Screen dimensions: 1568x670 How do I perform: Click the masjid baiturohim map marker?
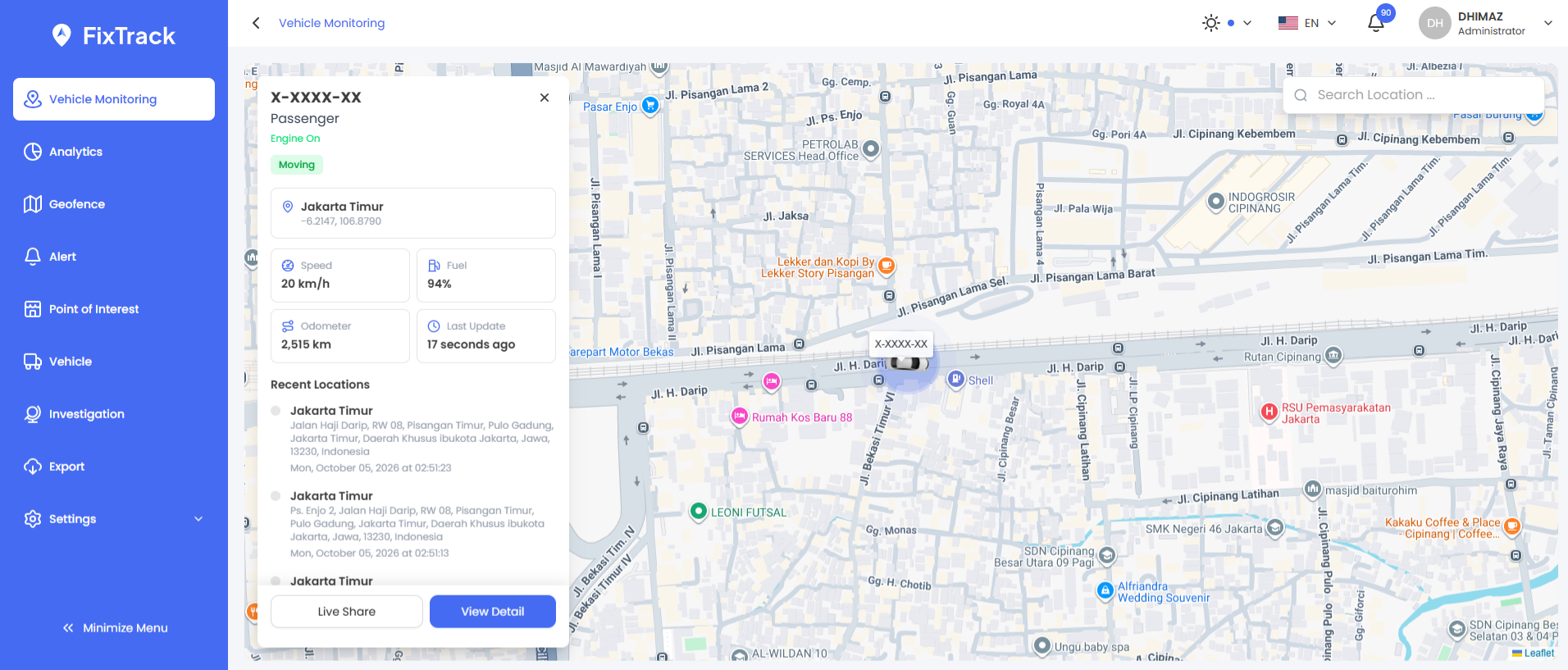(1313, 490)
